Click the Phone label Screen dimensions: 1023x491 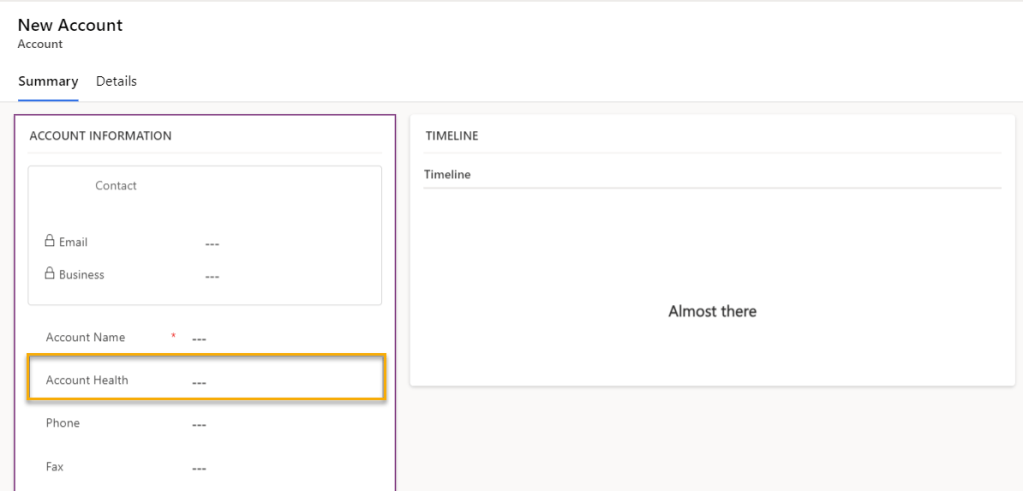[x=63, y=423]
